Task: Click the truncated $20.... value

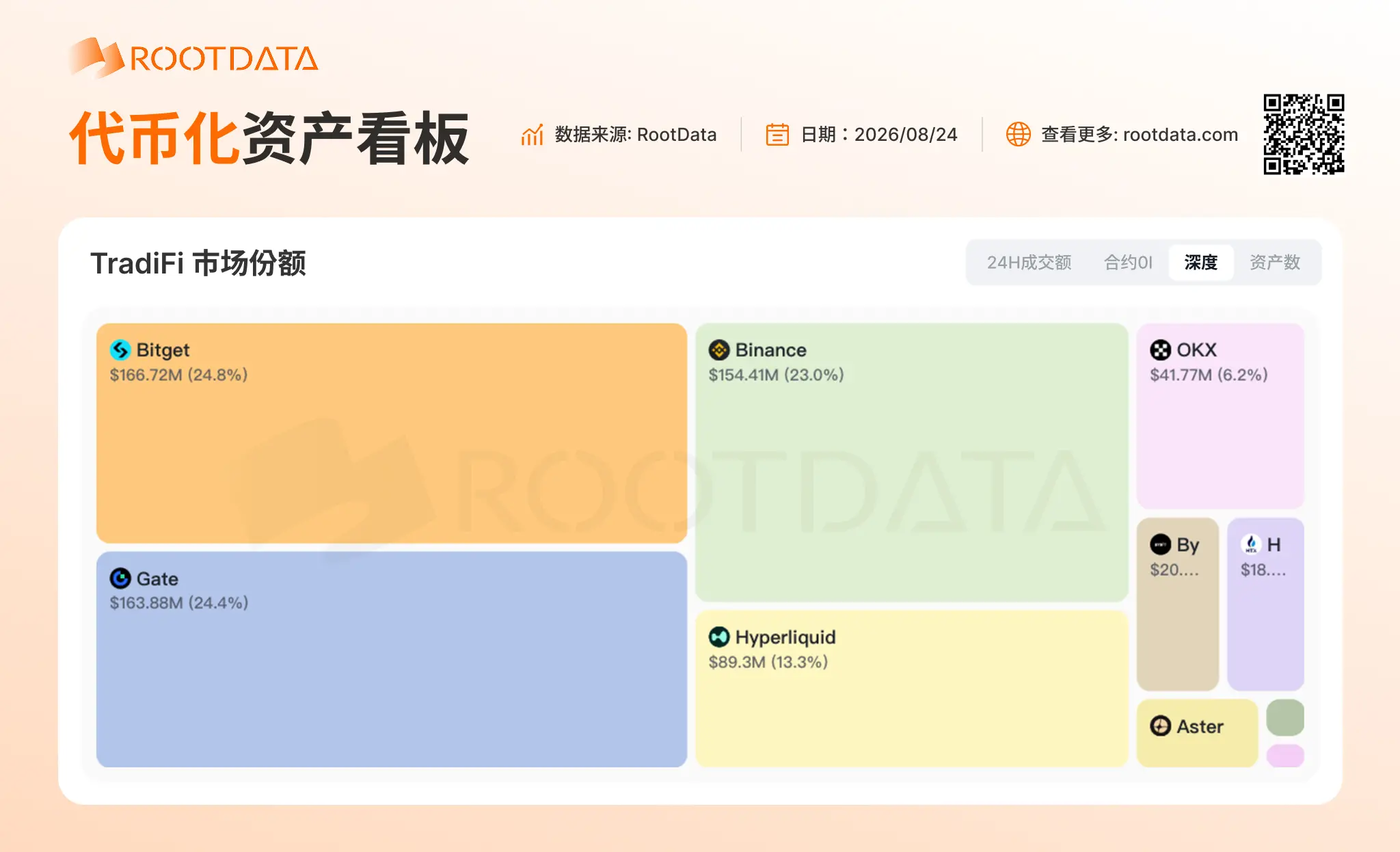Action: (x=1174, y=570)
